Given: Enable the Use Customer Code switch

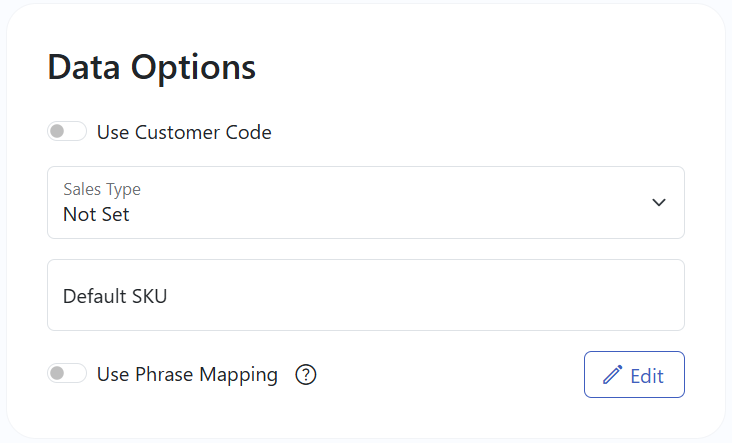Looking at the screenshot, I should (67, 131).
